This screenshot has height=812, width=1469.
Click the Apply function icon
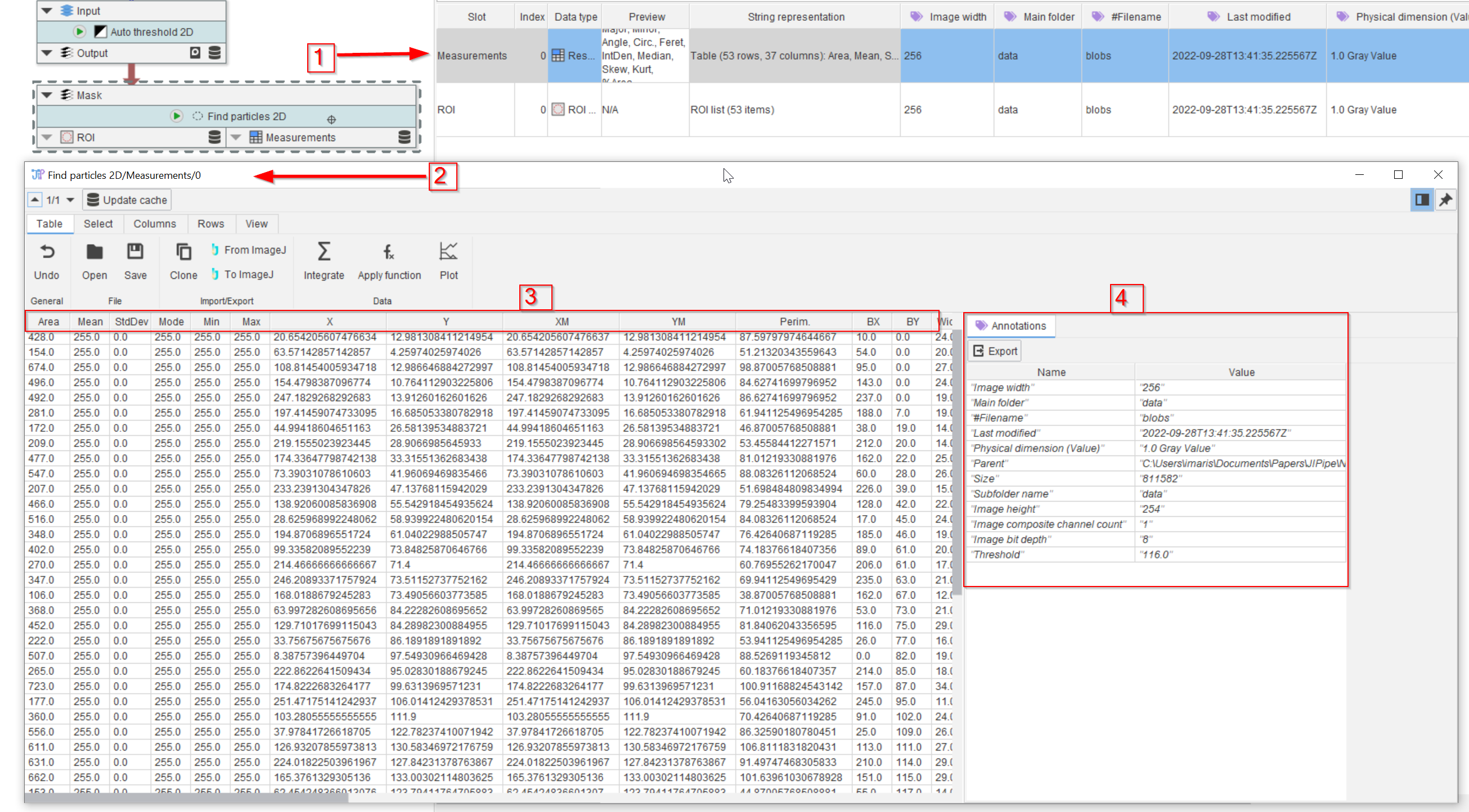[389, 252]
